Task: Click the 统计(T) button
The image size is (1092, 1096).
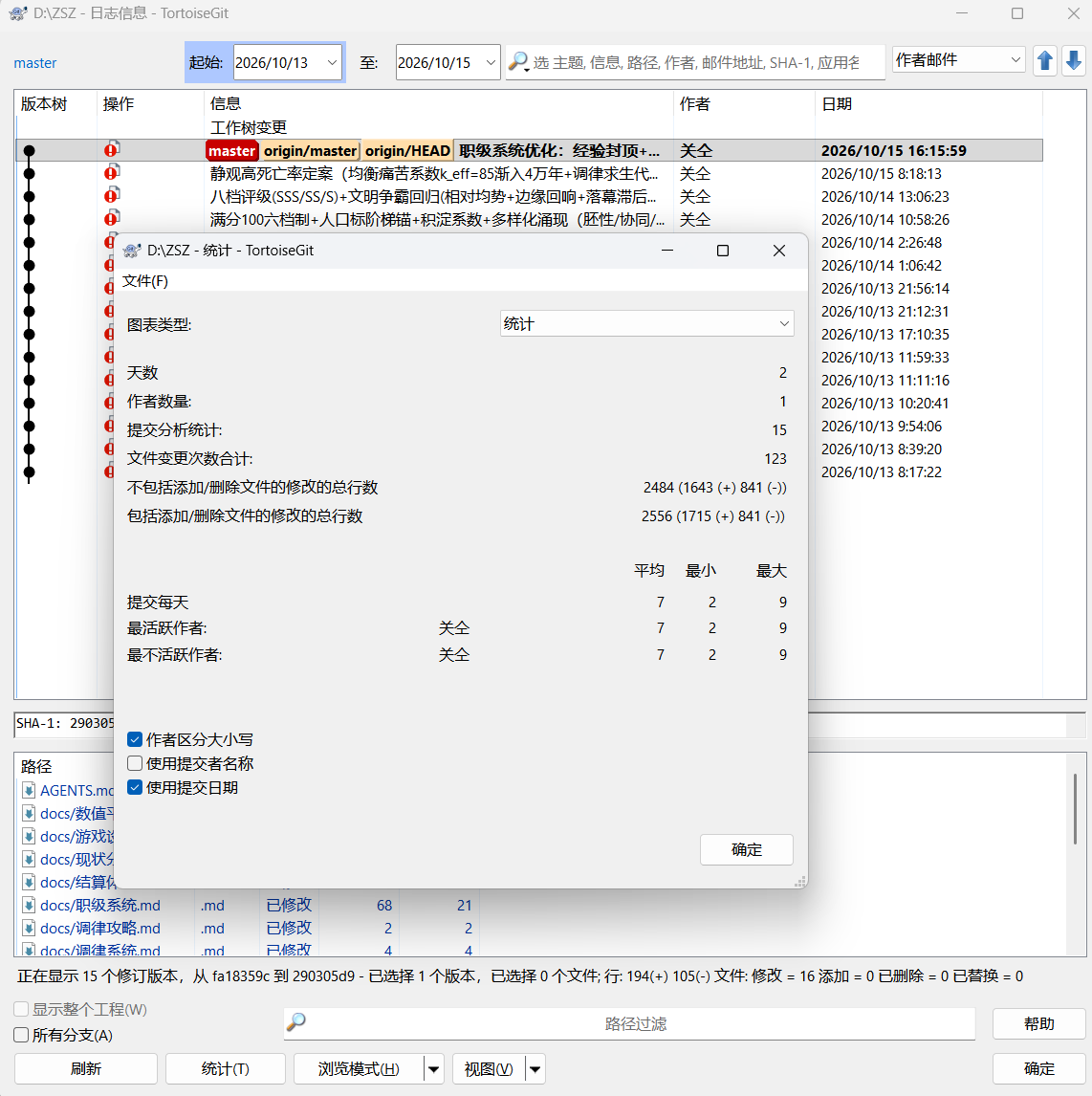Action: [225, 1068]
